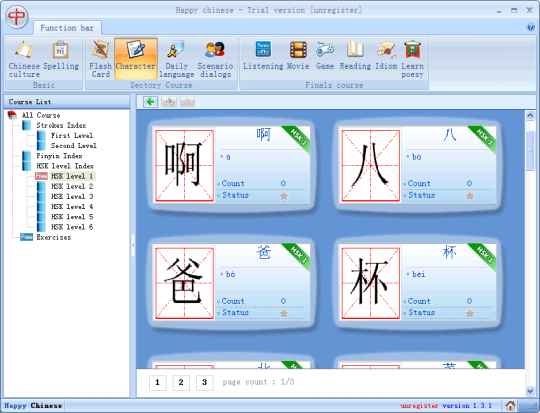
Task: Click the home icon in status bar
Action: point(510,405)
